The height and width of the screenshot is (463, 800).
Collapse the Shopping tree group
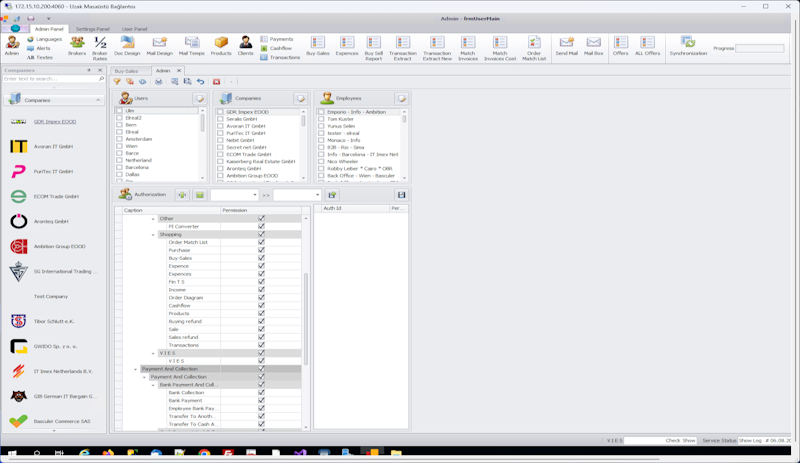coord(153,234)
